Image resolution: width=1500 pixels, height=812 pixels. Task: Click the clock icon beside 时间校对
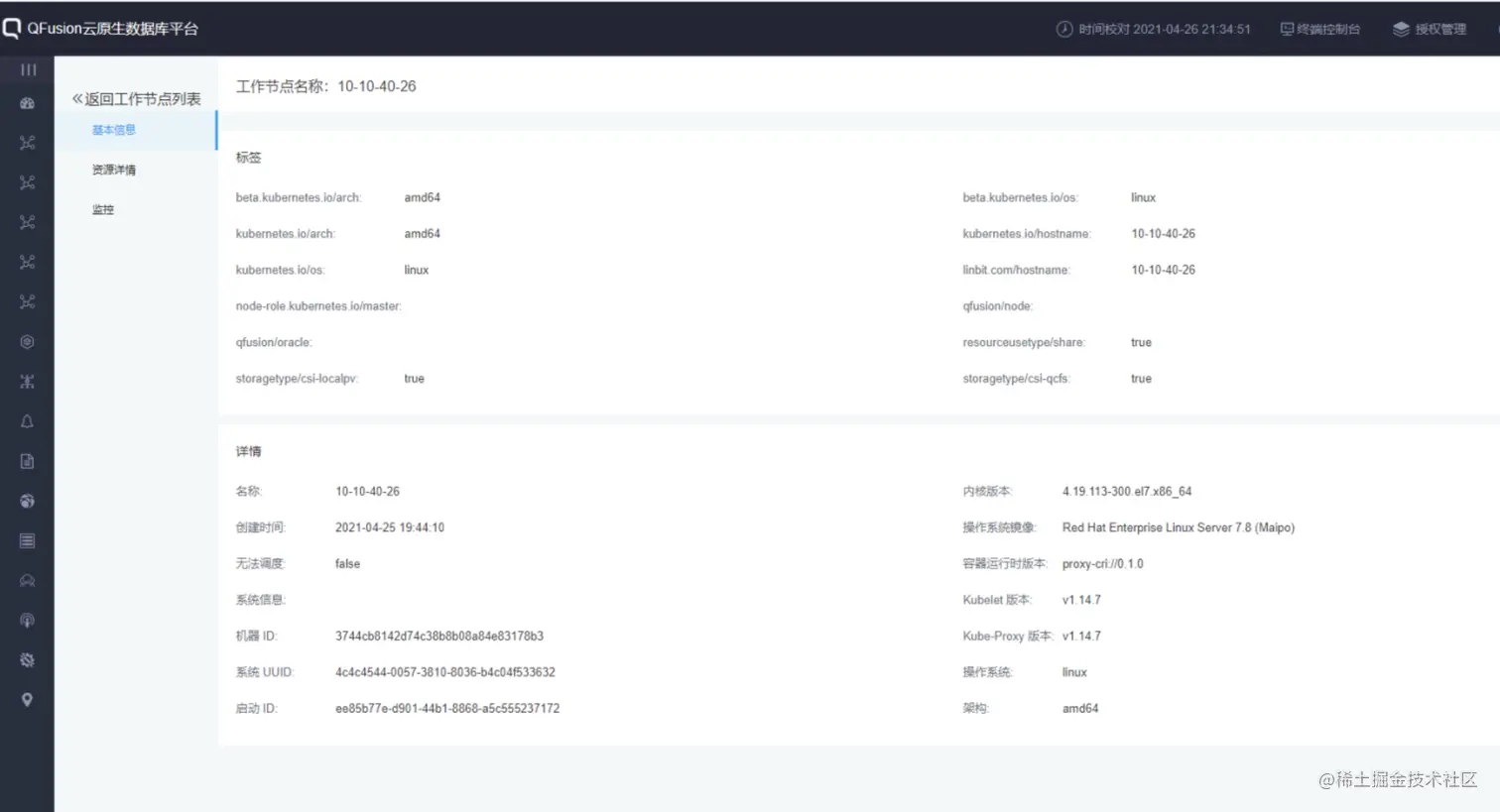(1064, 29)
